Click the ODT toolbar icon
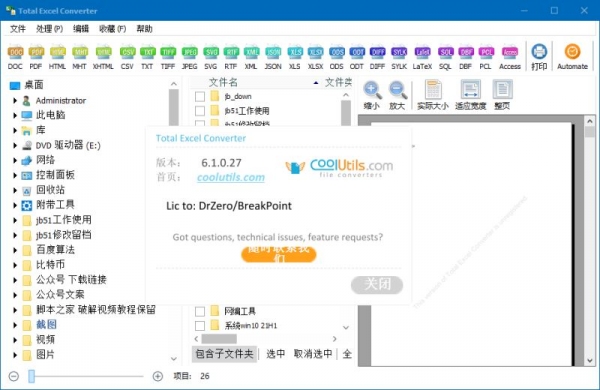This screenshot has width=600, height=390. [x=357, y=57]
